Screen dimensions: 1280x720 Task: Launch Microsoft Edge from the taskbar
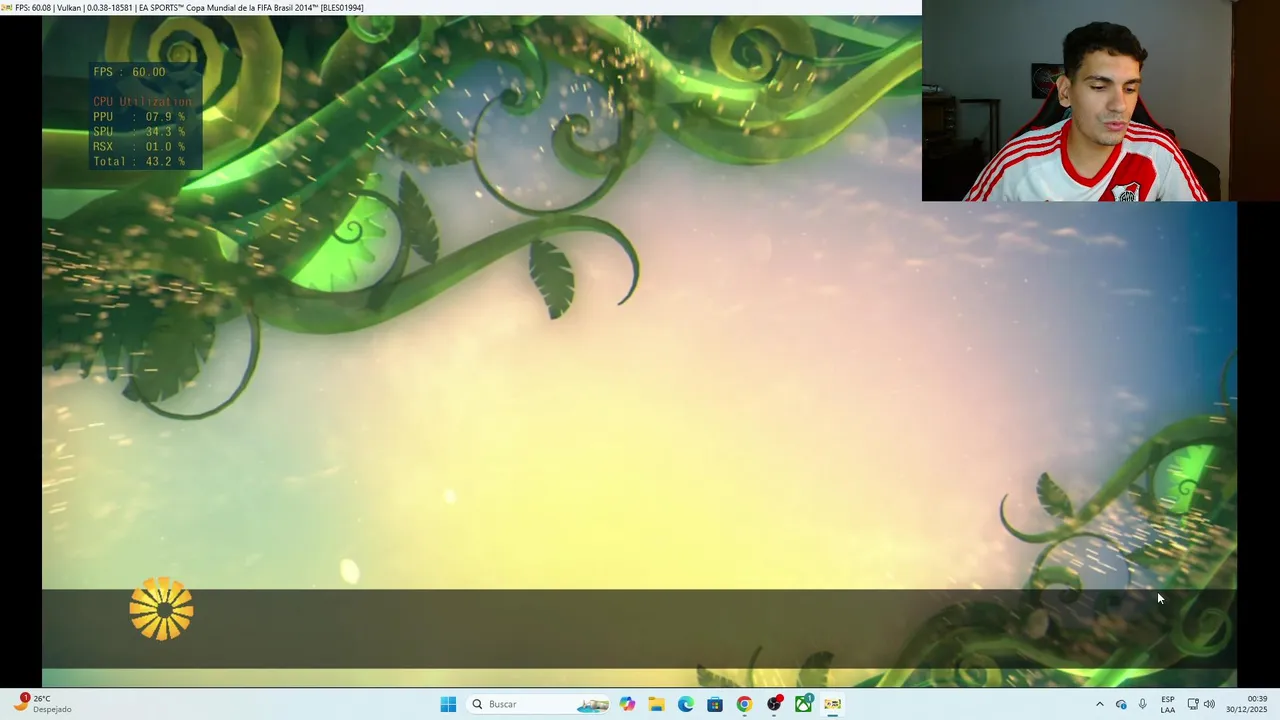[x=685, y=704]
